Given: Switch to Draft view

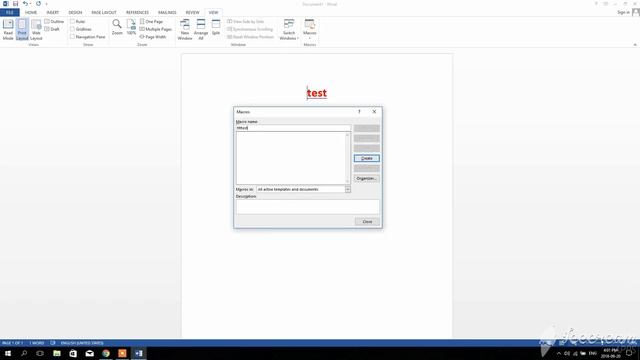Looking at the screenshot, I should tap(52, 29).
